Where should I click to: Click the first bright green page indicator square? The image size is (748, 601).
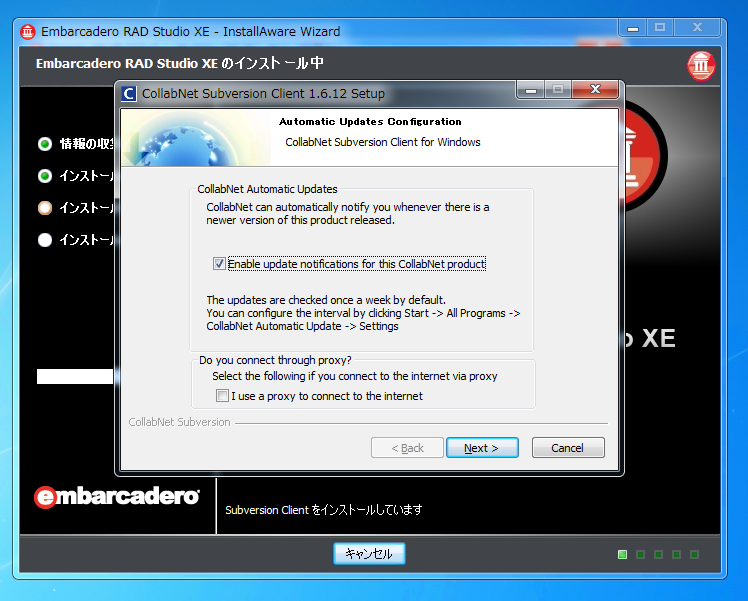[x=623, y=554]
